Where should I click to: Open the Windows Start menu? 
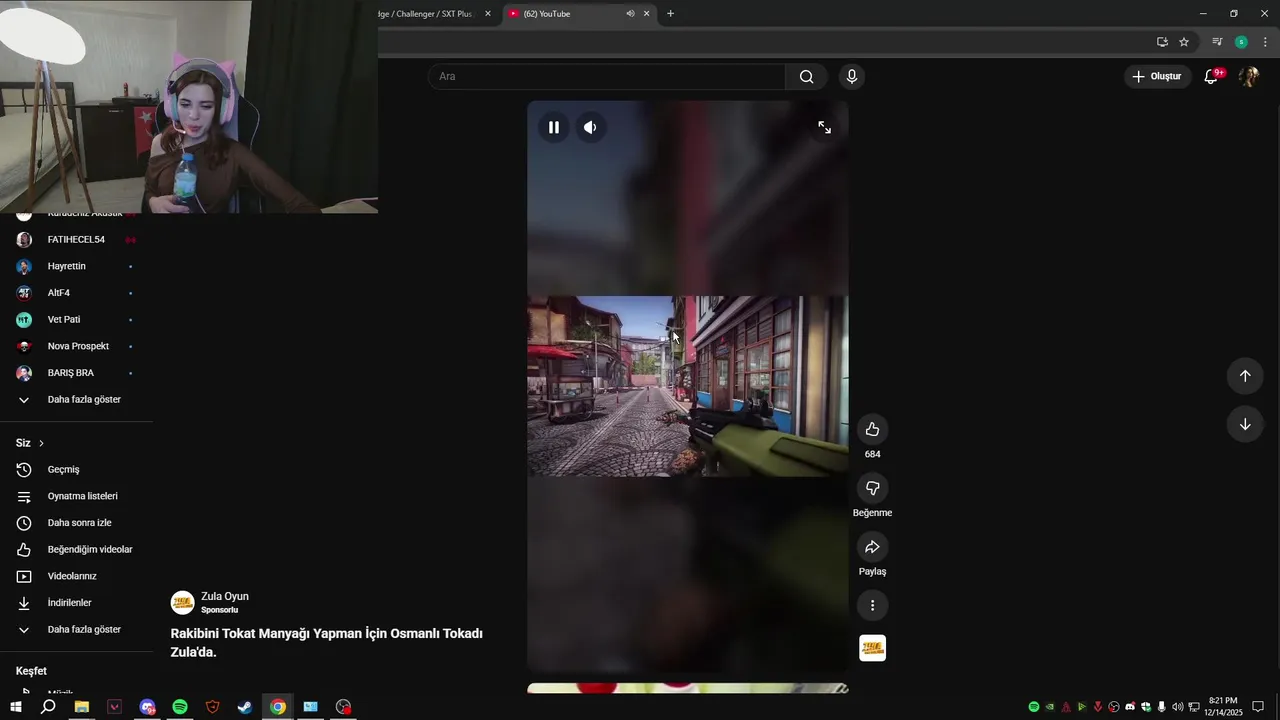click(15, 707)
